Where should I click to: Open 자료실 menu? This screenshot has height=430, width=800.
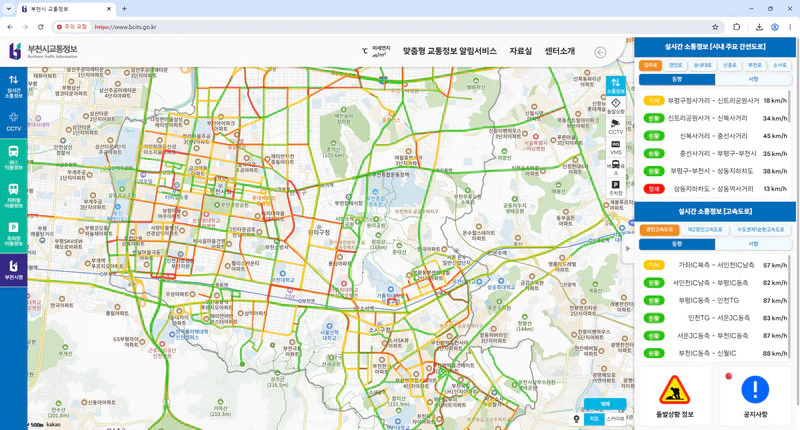520,51
